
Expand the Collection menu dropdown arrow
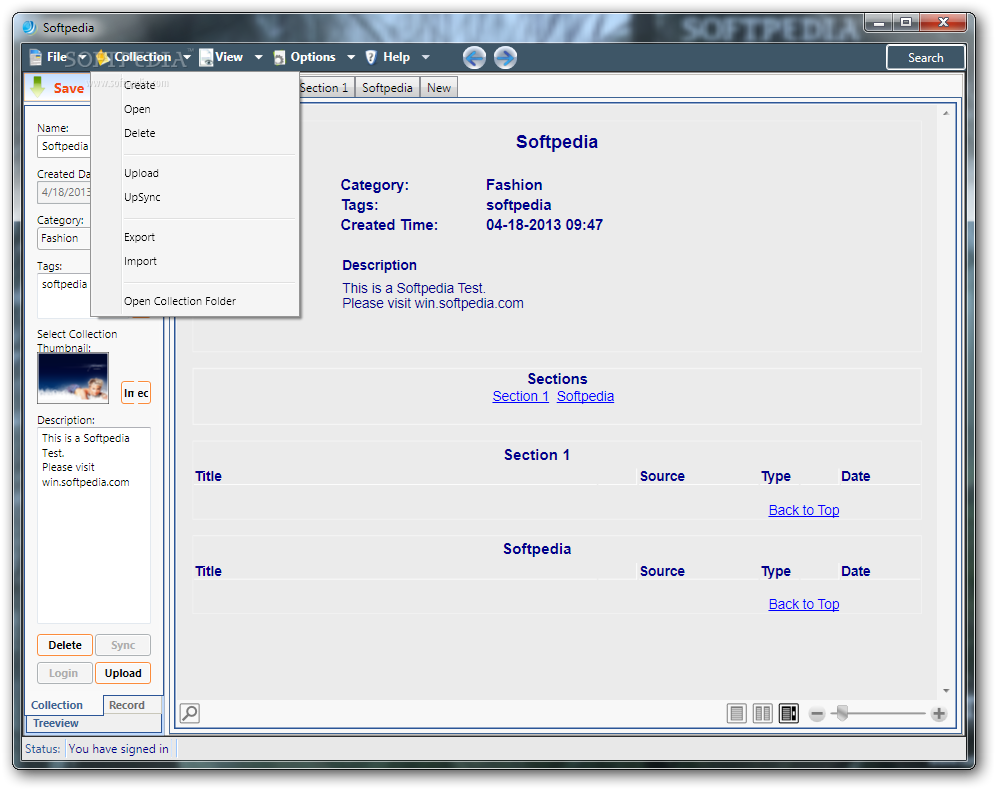[x=187, y=57]
